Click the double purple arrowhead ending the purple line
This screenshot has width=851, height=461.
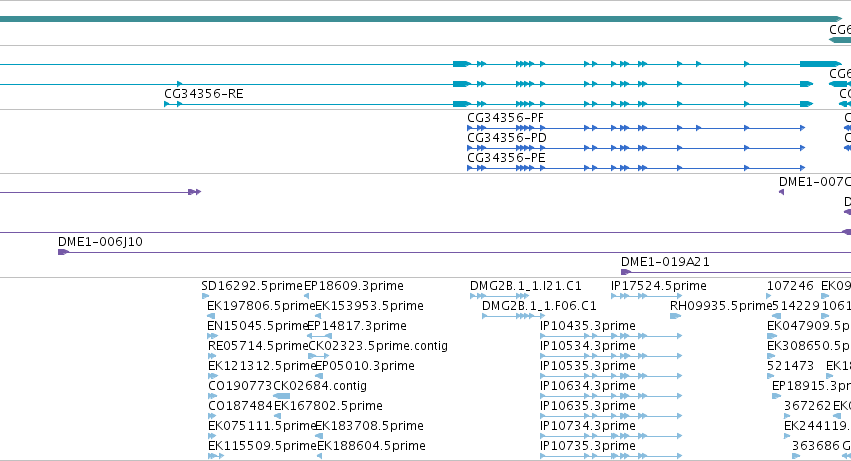click(194, 192)
